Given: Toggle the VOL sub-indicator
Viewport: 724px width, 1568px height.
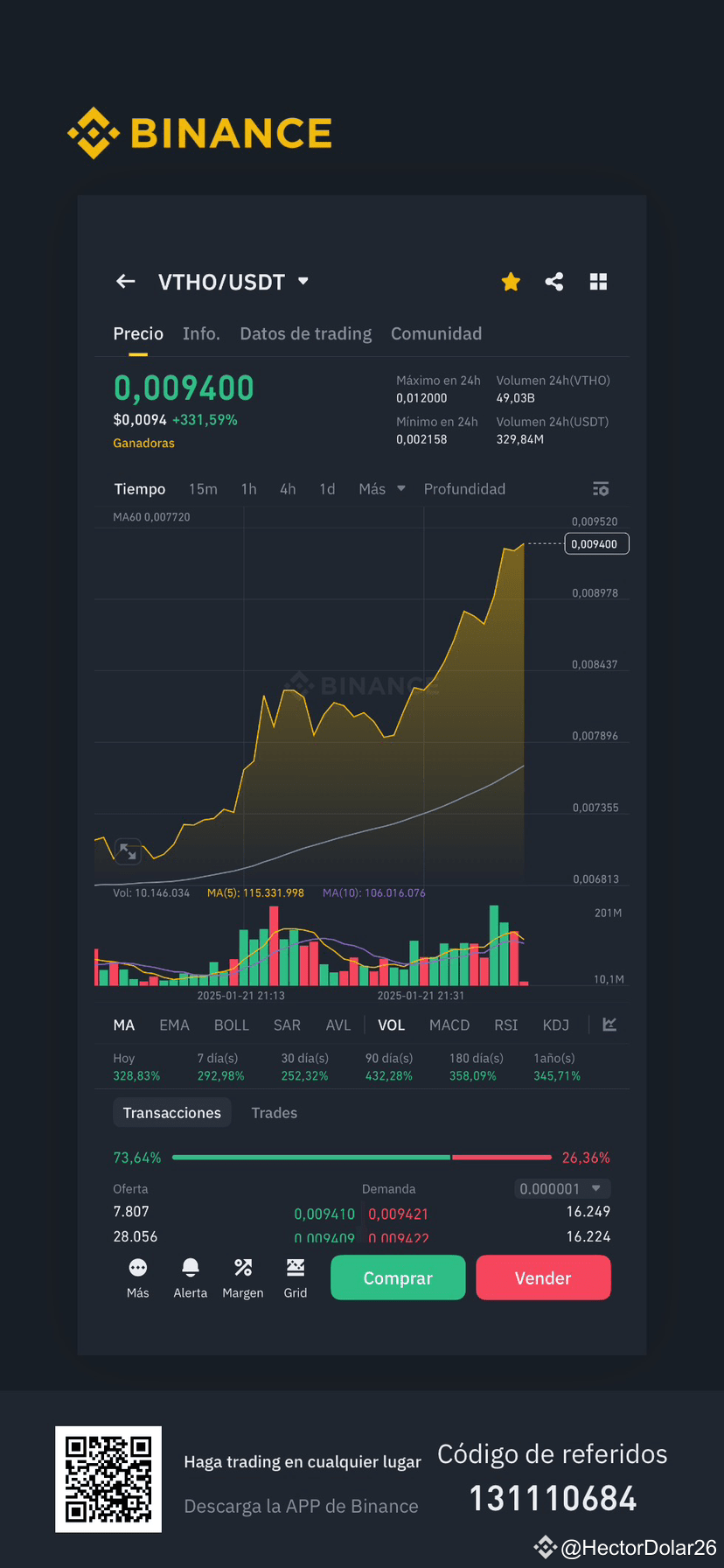Looking at the screenshot, I should pyautogui.click(x=391, y=1025).
